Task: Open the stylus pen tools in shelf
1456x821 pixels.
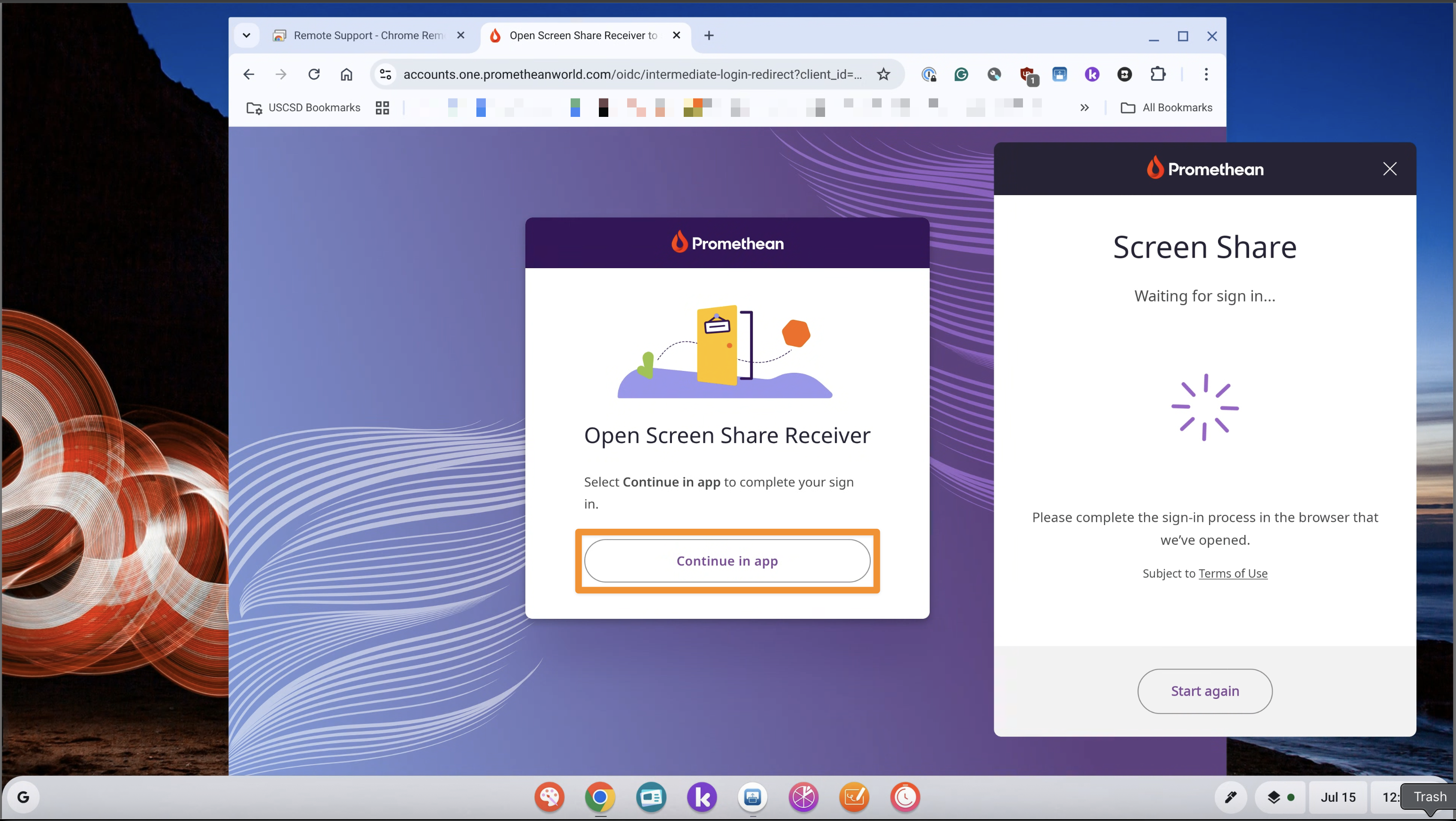Action: (x=1230, y=796)
